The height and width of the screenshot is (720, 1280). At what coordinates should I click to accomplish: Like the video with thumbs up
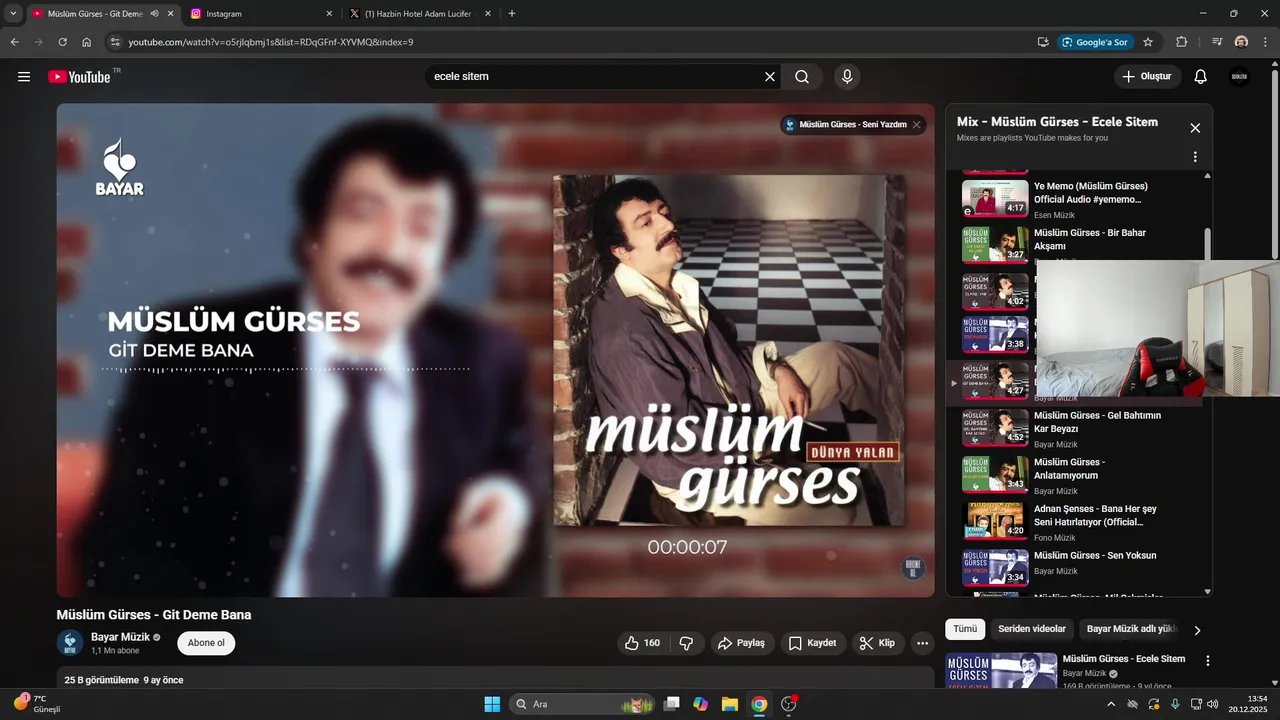tap(641, 643)
